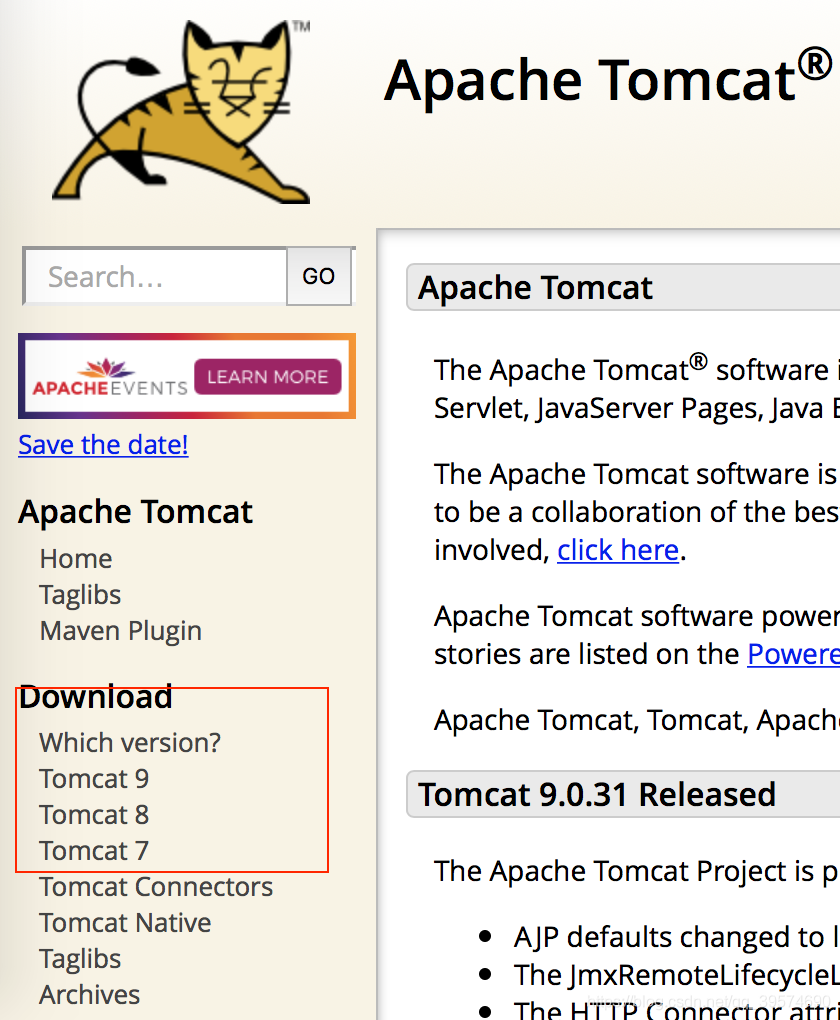Open the Which version? download link

coord(130,743)
